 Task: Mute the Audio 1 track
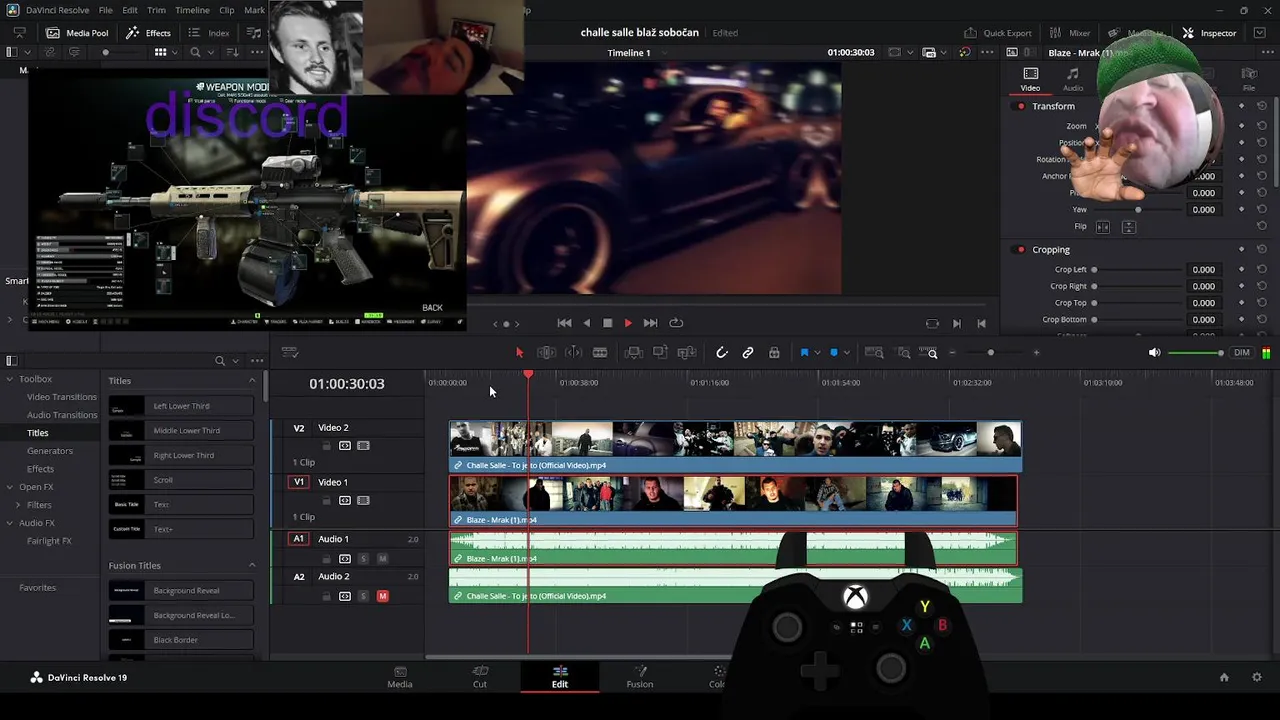(x=382, y=558)
